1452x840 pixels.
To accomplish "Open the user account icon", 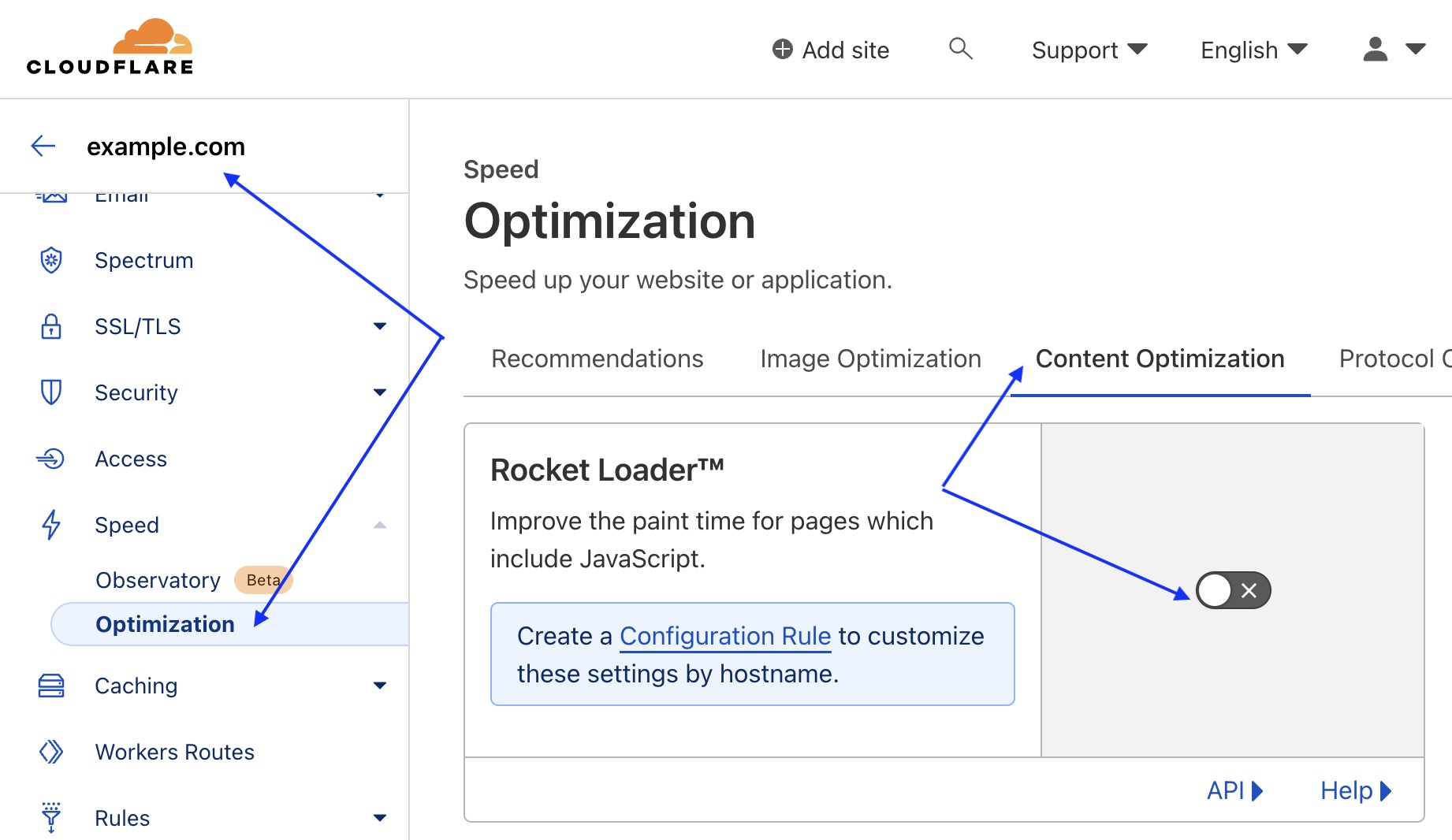I will point(1375,49).
